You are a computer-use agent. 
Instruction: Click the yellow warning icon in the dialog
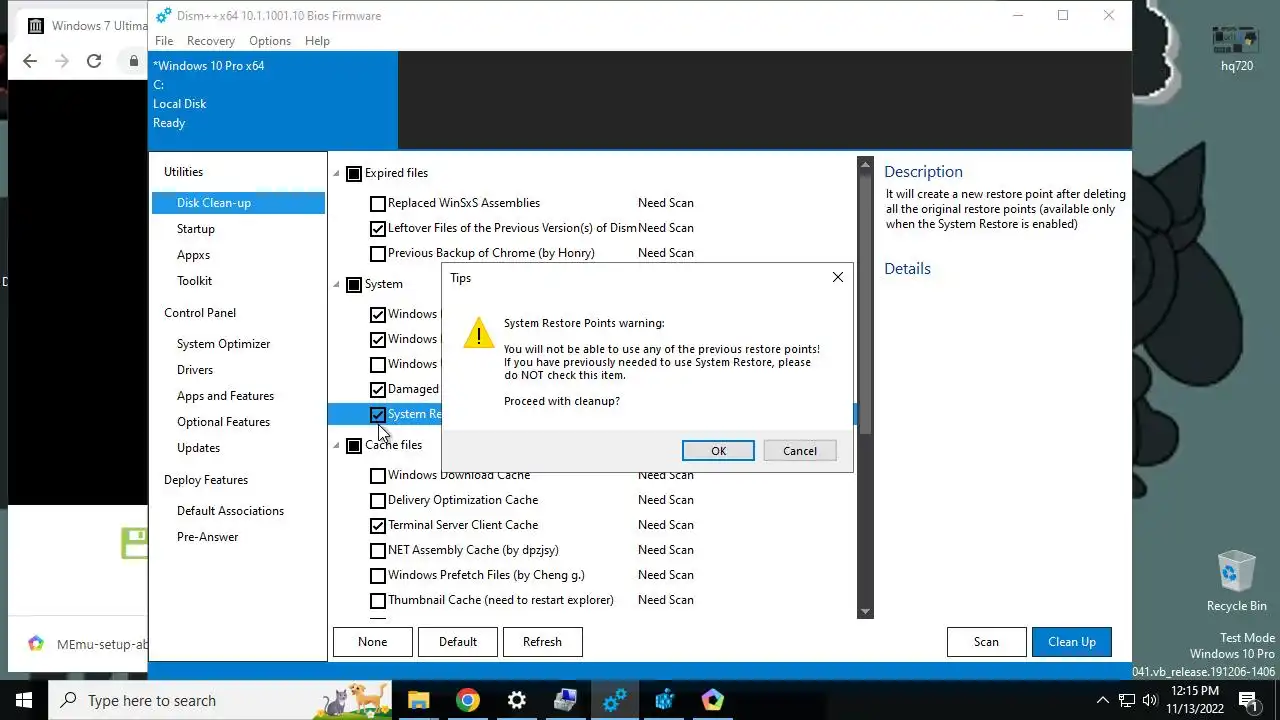[x=479, y=333]
